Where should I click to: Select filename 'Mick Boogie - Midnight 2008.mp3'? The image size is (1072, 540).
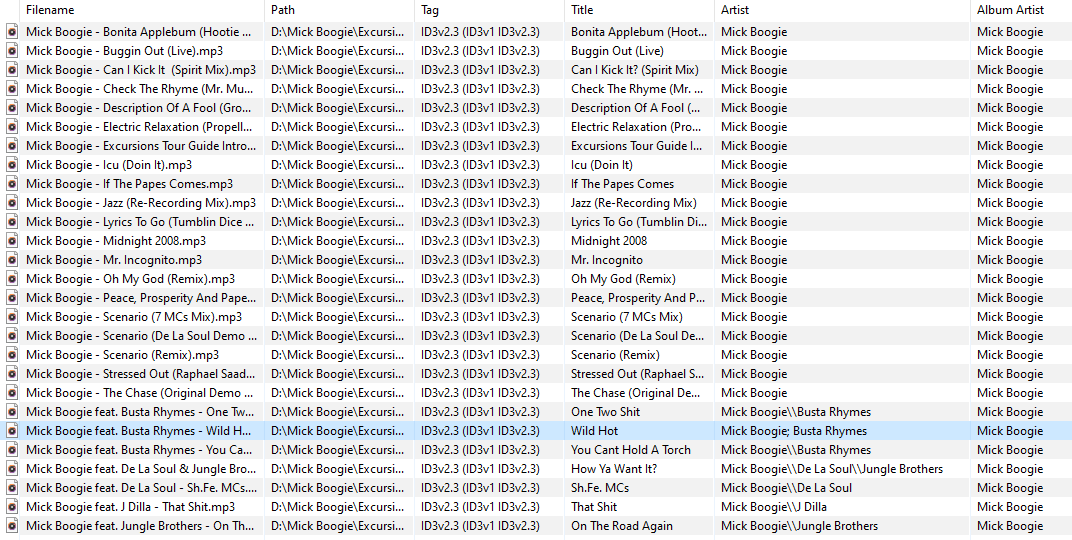[x=116, y=241]
